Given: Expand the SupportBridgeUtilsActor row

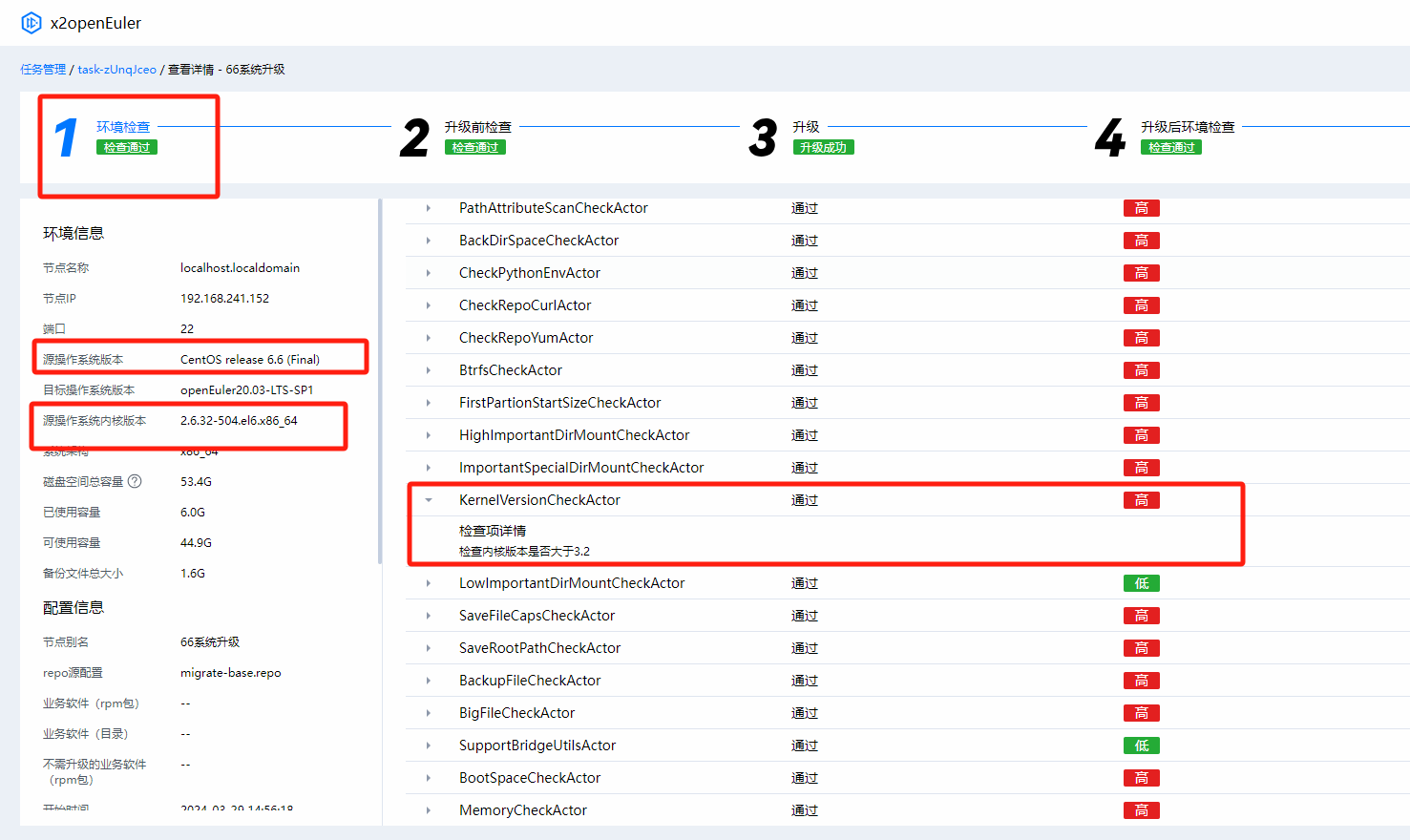Looking at the screenshot, I should pos(429,745).
